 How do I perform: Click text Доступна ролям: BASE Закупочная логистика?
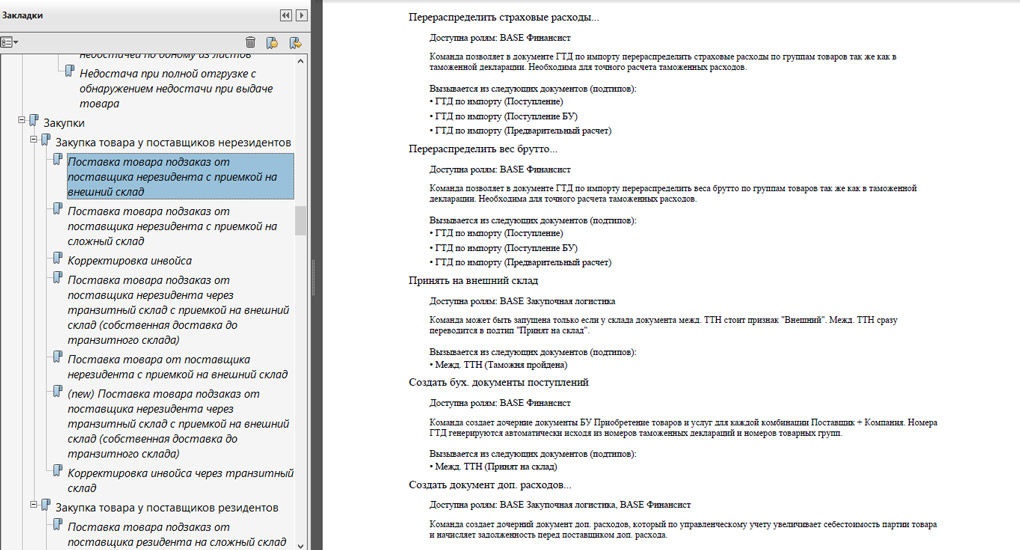point(522,301)
